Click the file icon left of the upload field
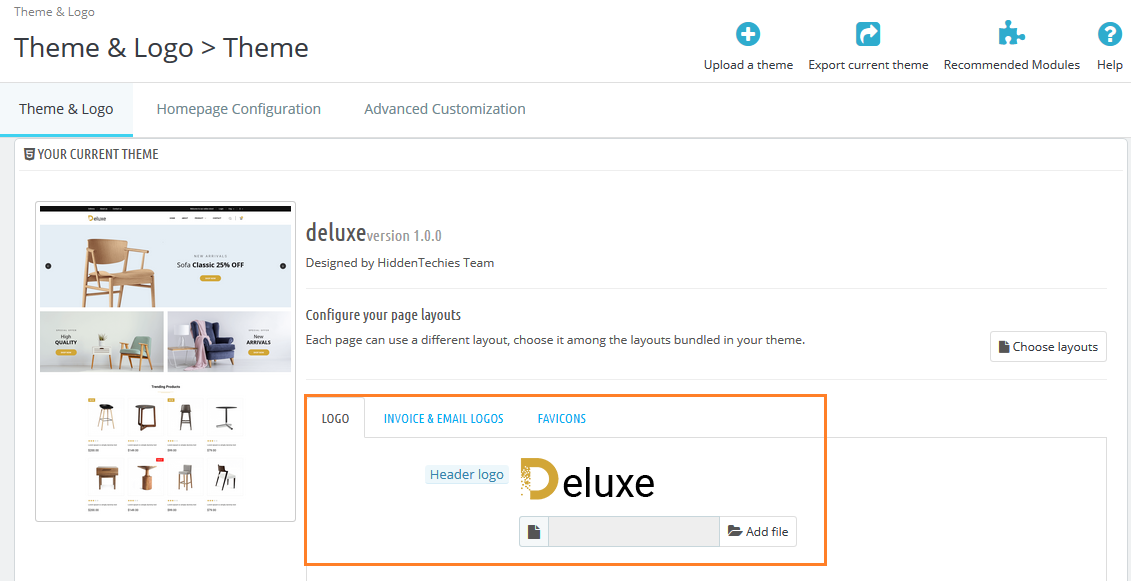 534,532
